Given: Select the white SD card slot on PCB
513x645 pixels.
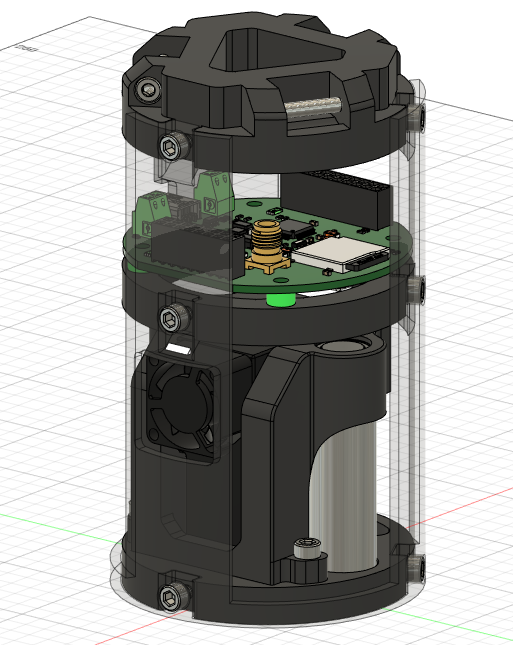Looking at the screenshot, I should pyautogui.click(x=341, y=253).
